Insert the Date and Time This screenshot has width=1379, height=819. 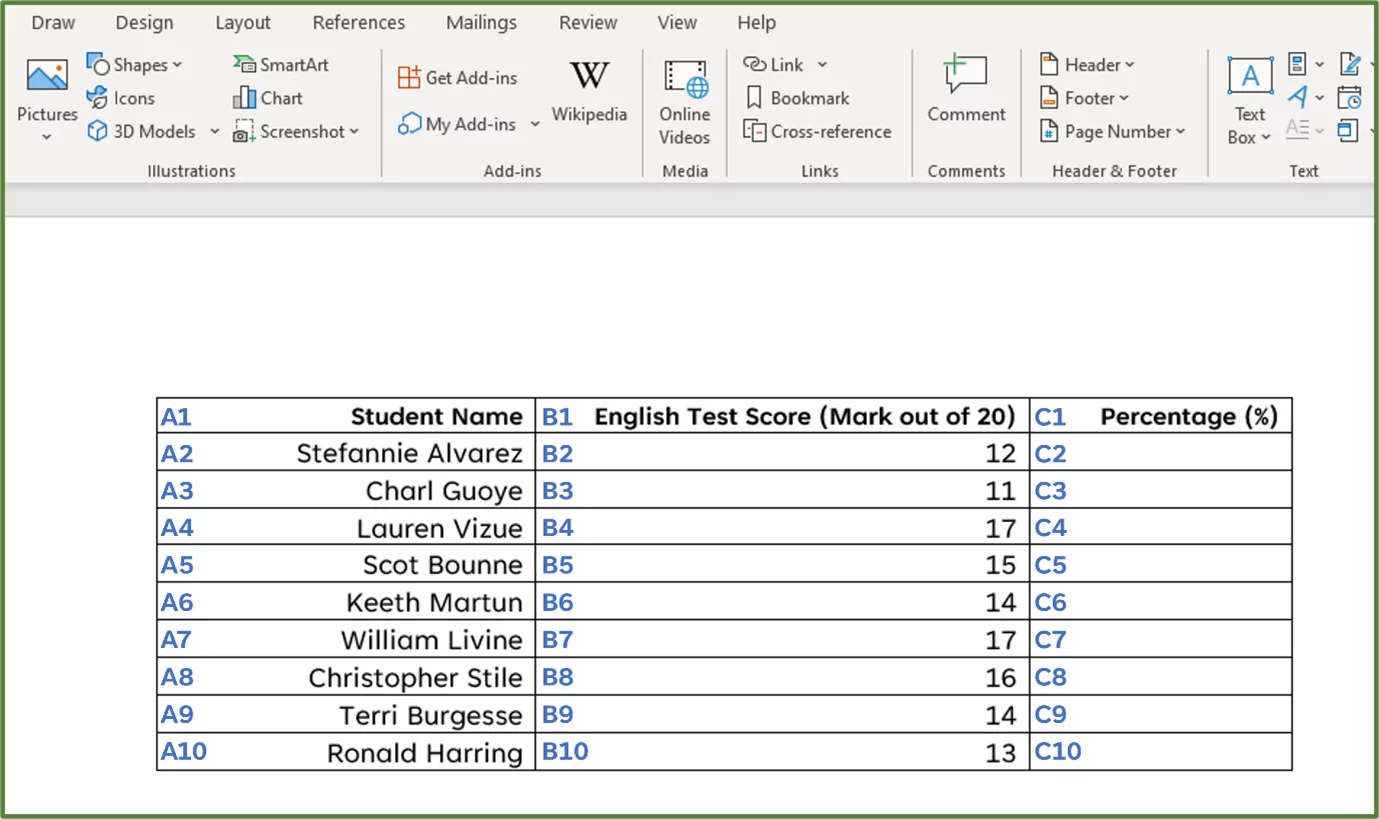click(1350, 97)
